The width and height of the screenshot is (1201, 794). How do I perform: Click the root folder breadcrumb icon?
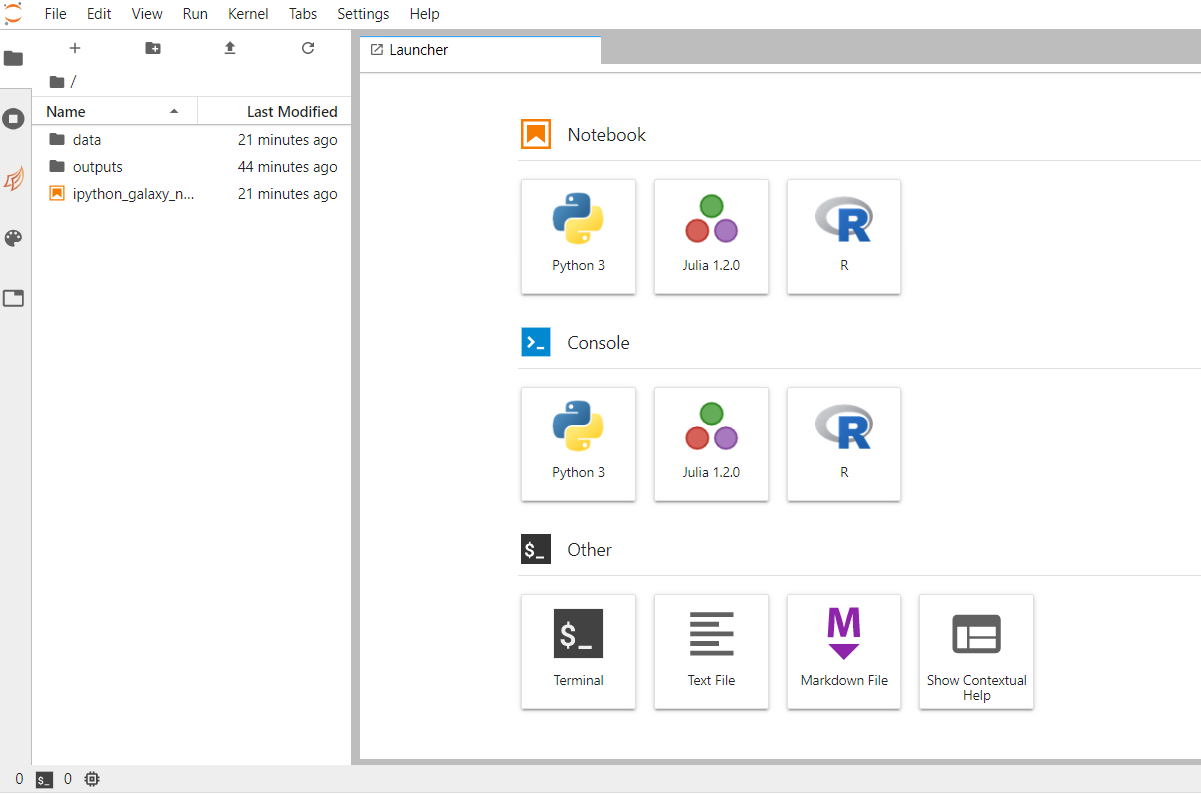click(57, 82)
